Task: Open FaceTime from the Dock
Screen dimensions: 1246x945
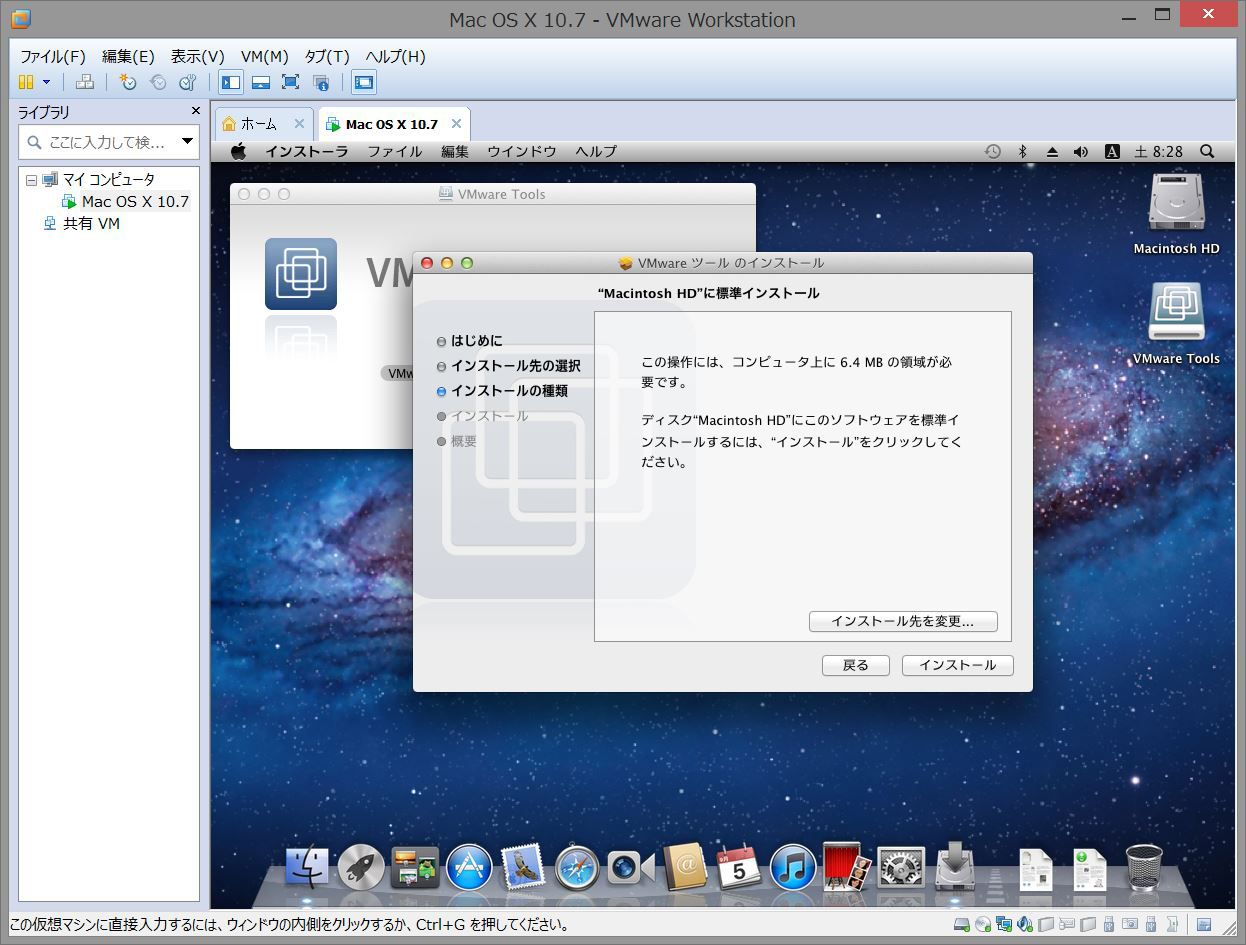Action: click(631, 866)
